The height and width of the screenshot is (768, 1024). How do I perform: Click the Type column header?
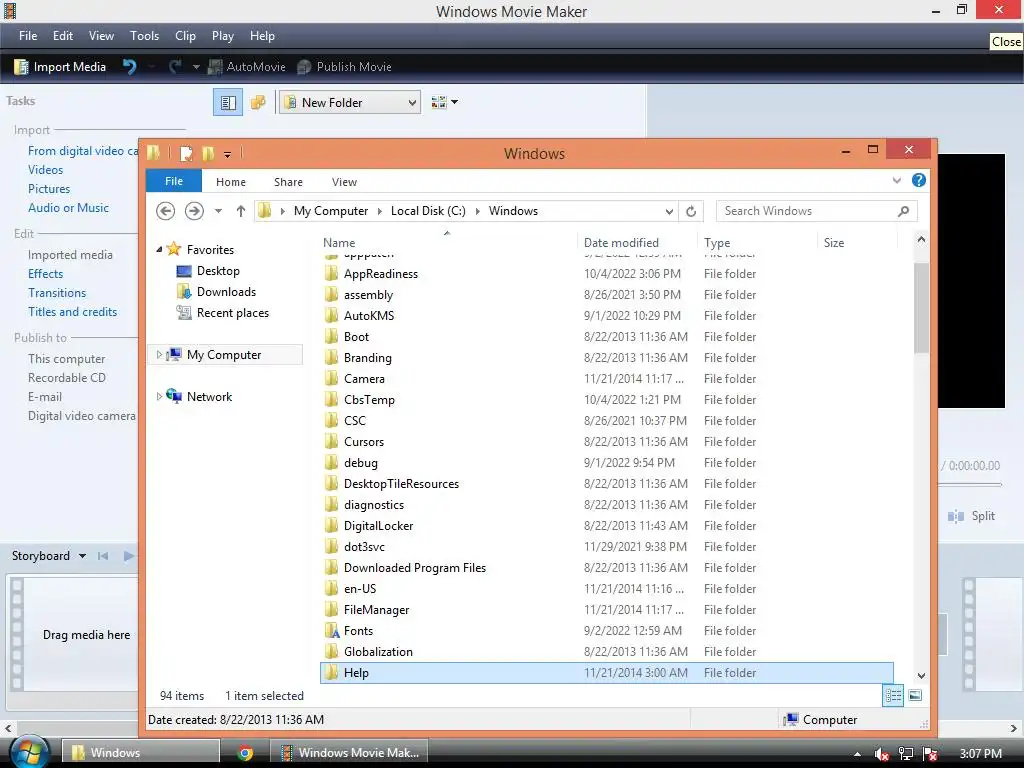717,243
